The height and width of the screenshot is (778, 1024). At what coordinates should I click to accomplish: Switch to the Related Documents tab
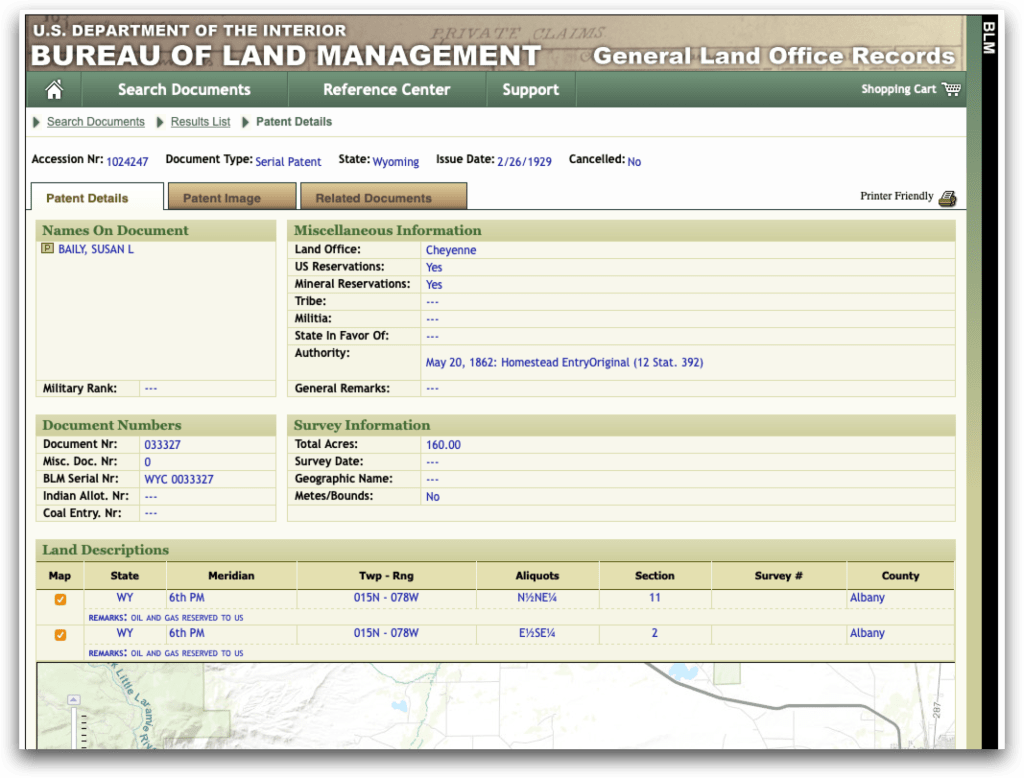coord(373,198)
